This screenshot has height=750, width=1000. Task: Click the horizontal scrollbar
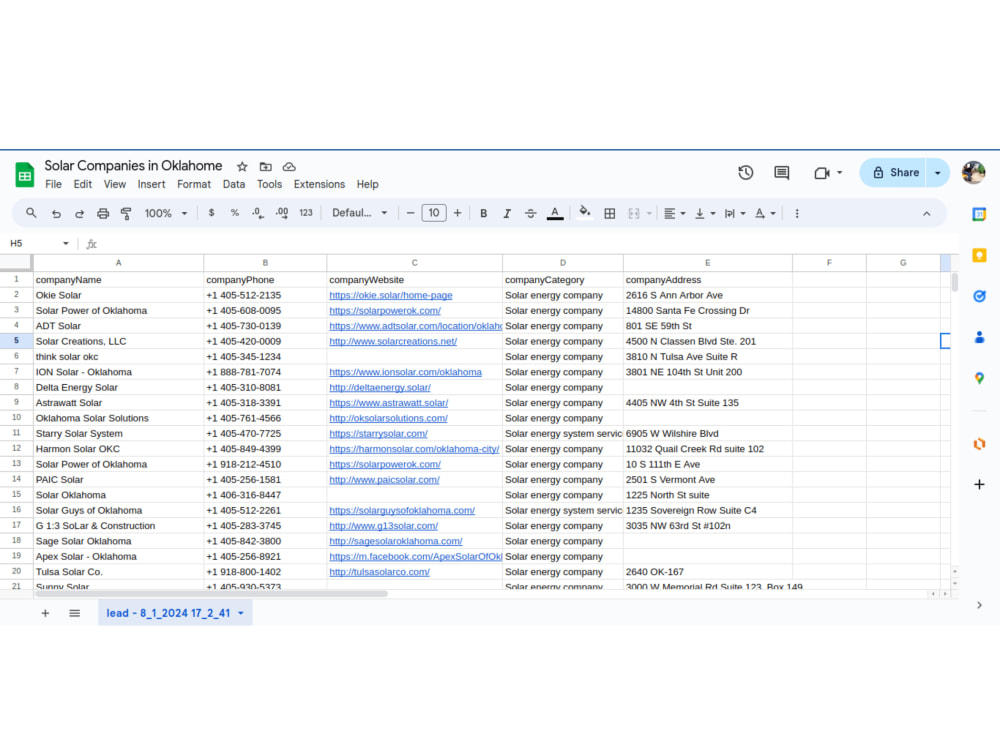(211, 594)
